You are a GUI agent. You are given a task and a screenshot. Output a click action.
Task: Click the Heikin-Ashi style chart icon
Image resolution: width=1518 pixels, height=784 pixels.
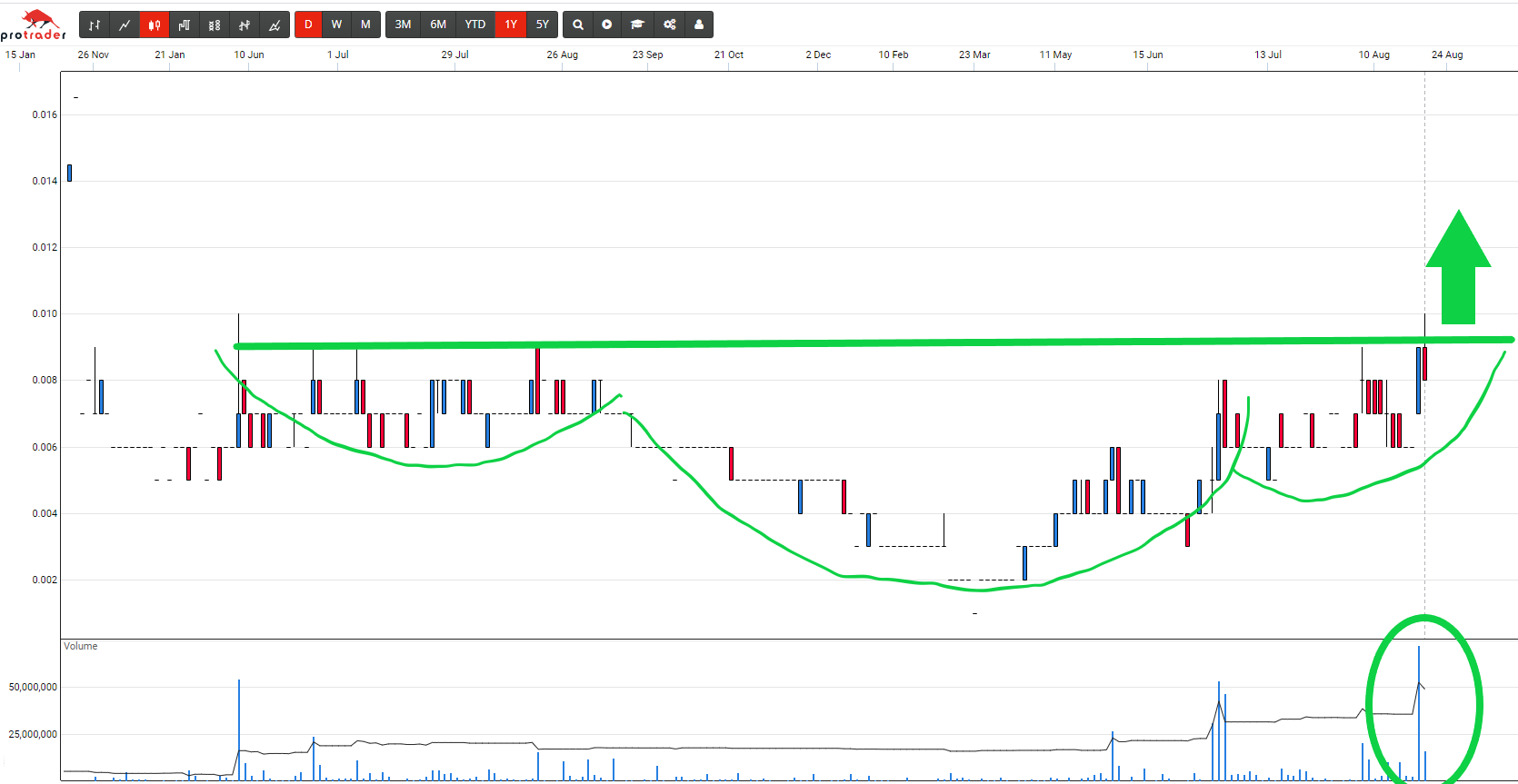click(x=245, y=25)
